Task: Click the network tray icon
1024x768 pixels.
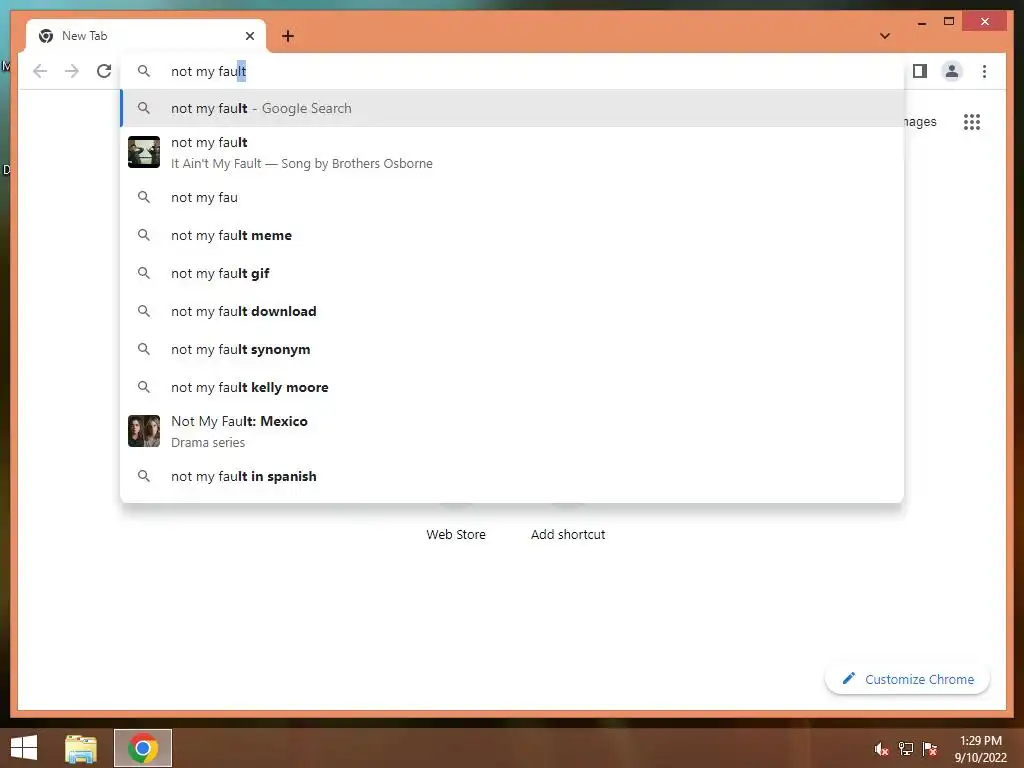Action: [x=906, y=749]
